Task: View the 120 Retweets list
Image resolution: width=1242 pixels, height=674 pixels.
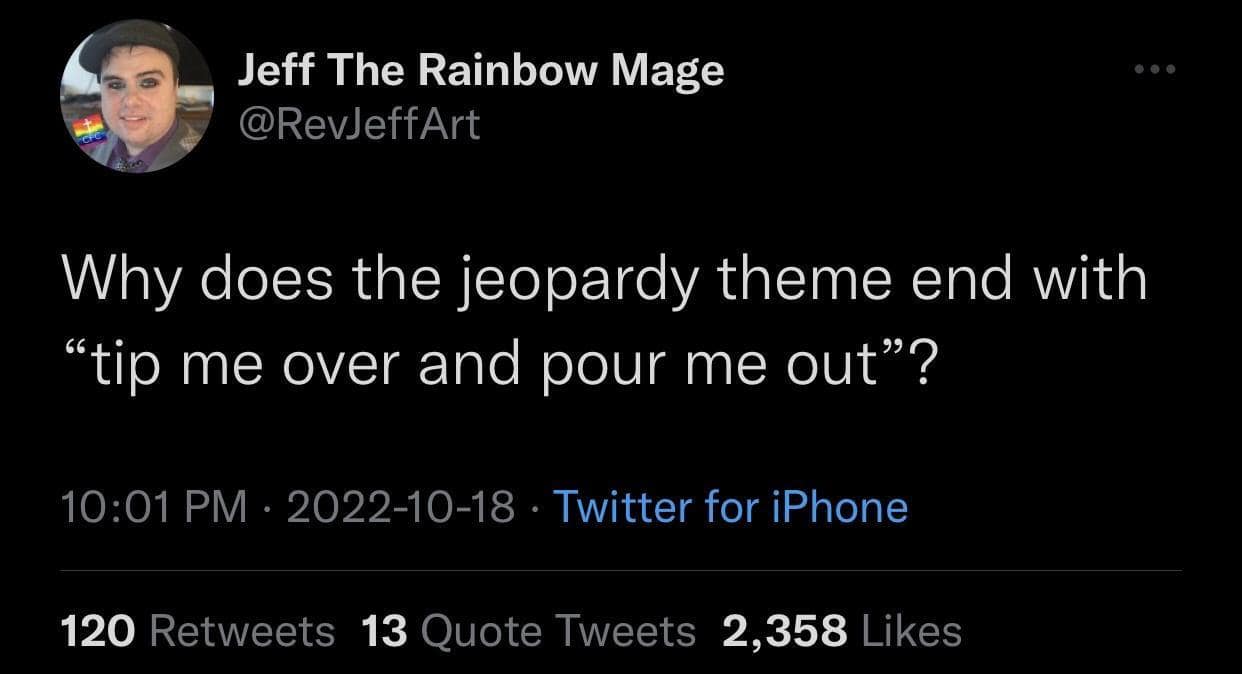Action: (198, 631)
